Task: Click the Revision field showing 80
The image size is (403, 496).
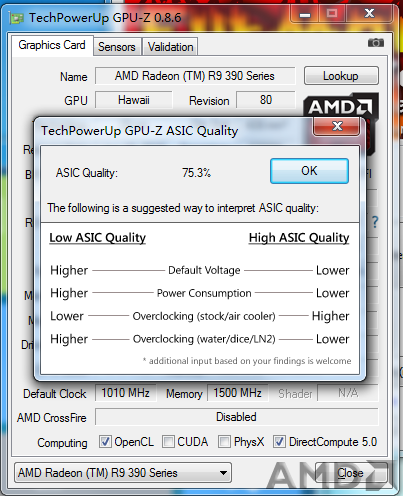Action: pyautogui.click(x=266, y=100)
